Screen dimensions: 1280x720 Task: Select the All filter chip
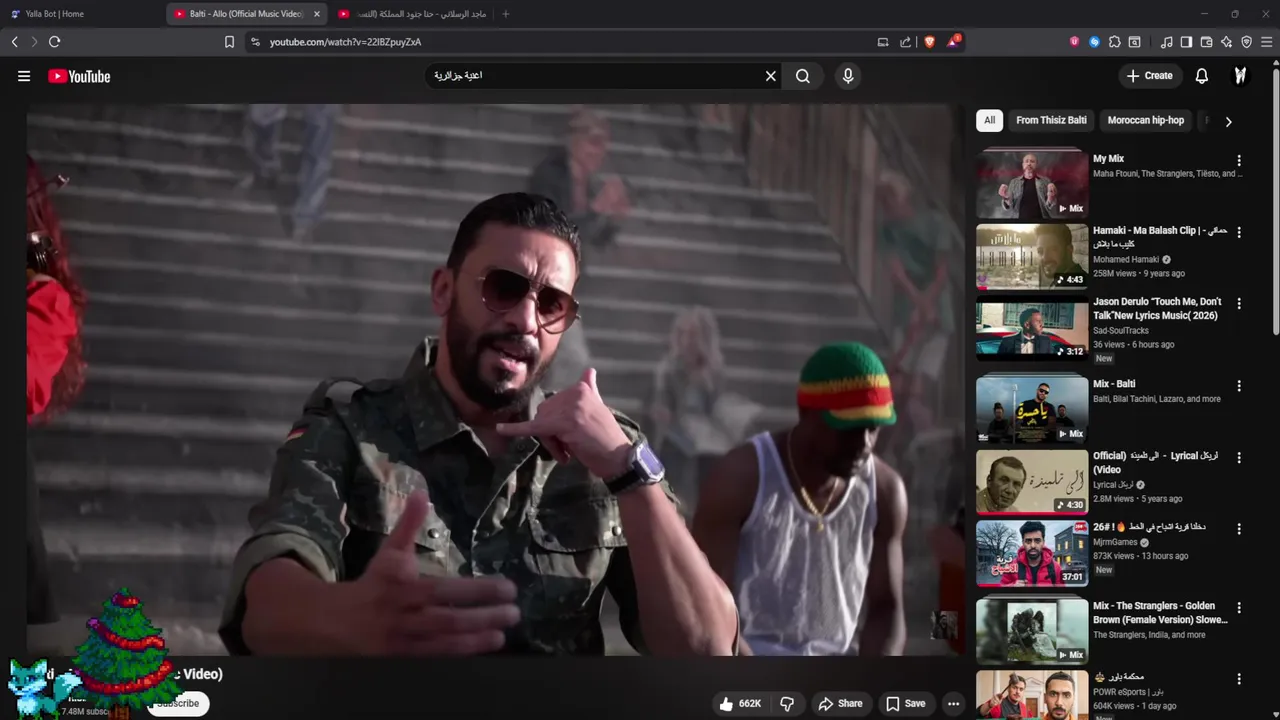point(989,120)
